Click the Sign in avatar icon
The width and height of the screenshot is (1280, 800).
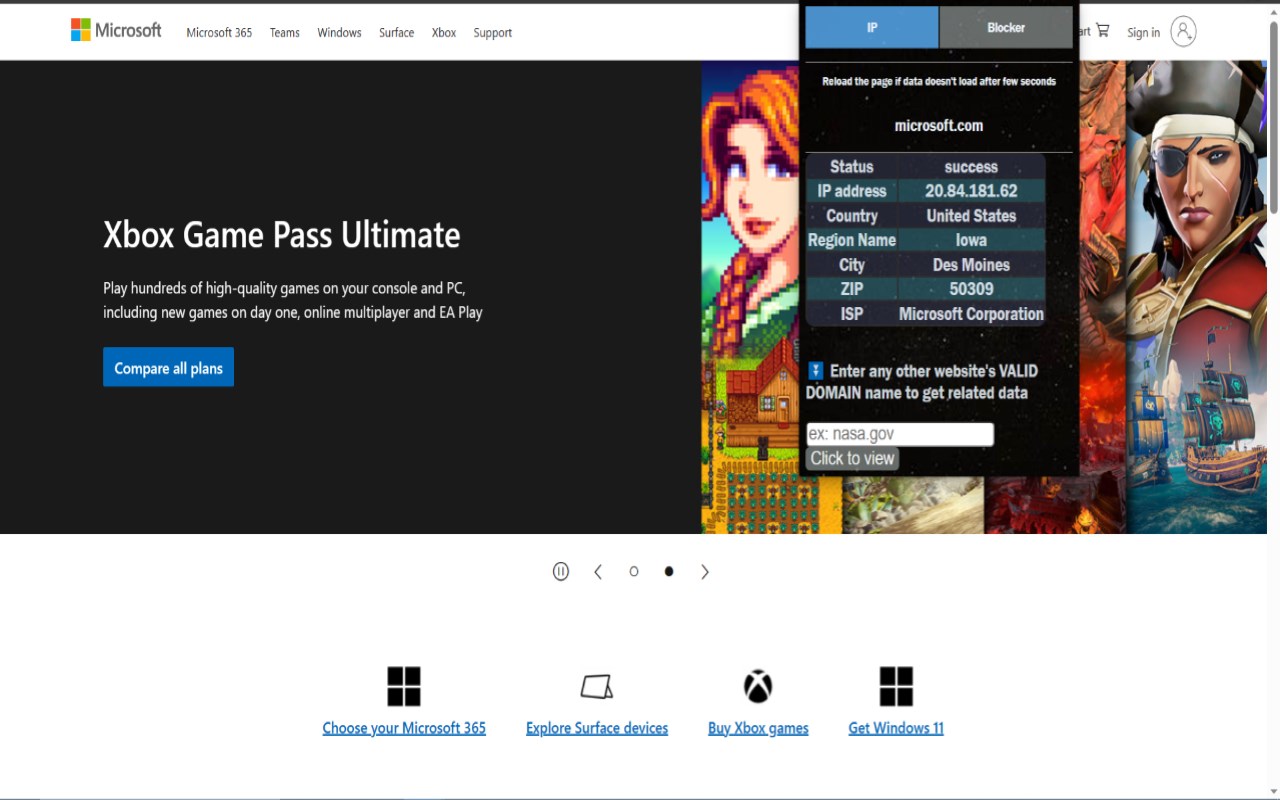1183,32
